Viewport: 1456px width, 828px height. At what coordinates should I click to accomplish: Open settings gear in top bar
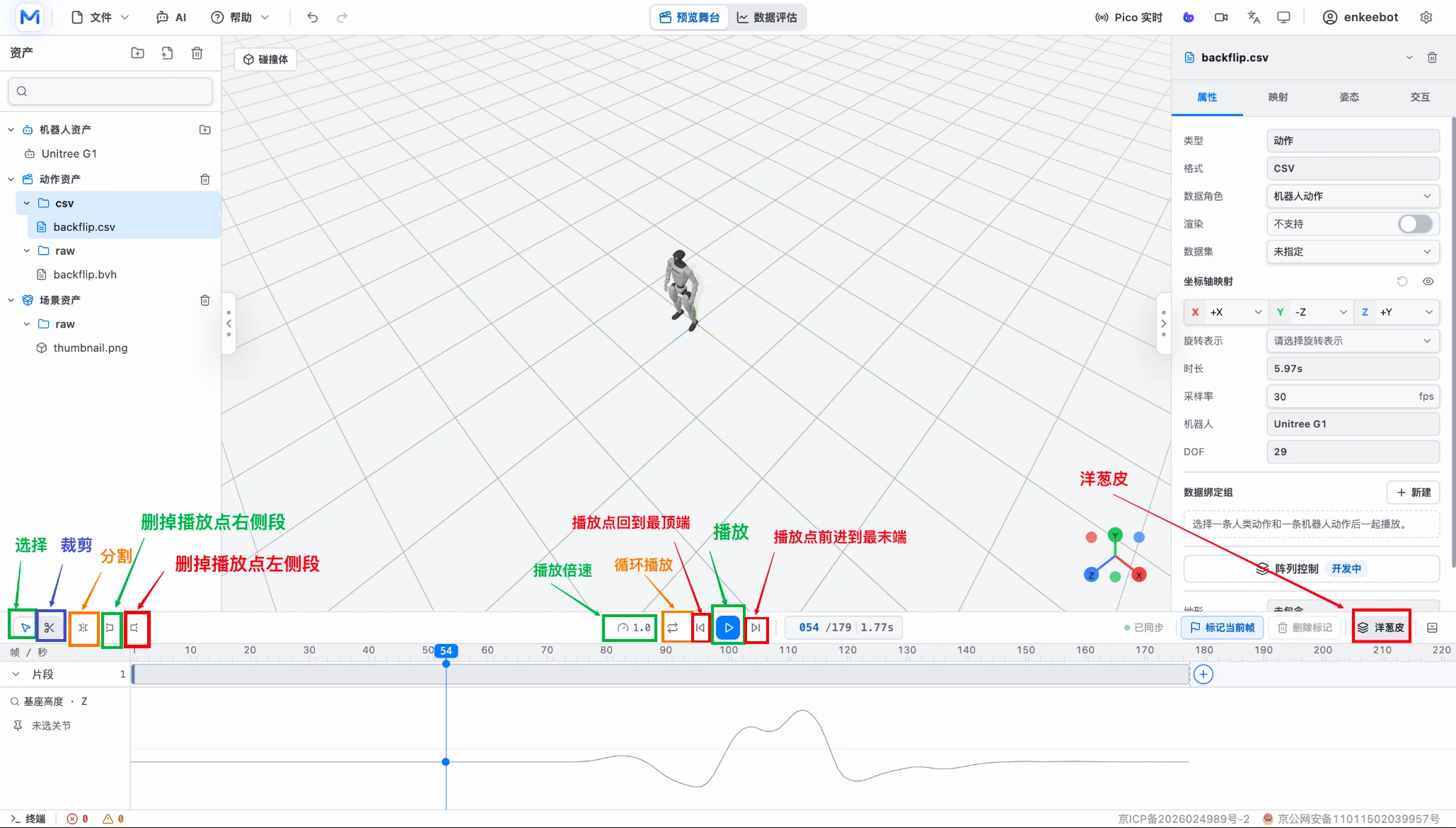1426,17
